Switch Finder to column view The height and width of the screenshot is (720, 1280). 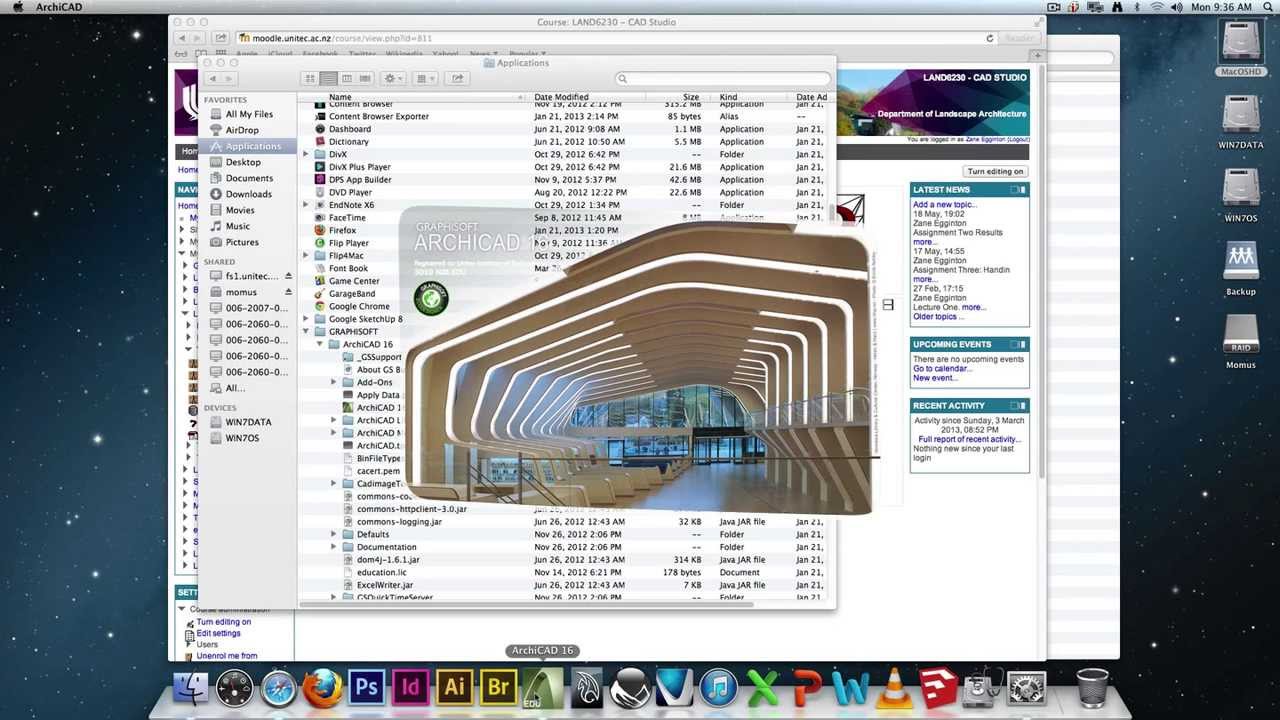(x=347, y=78)
